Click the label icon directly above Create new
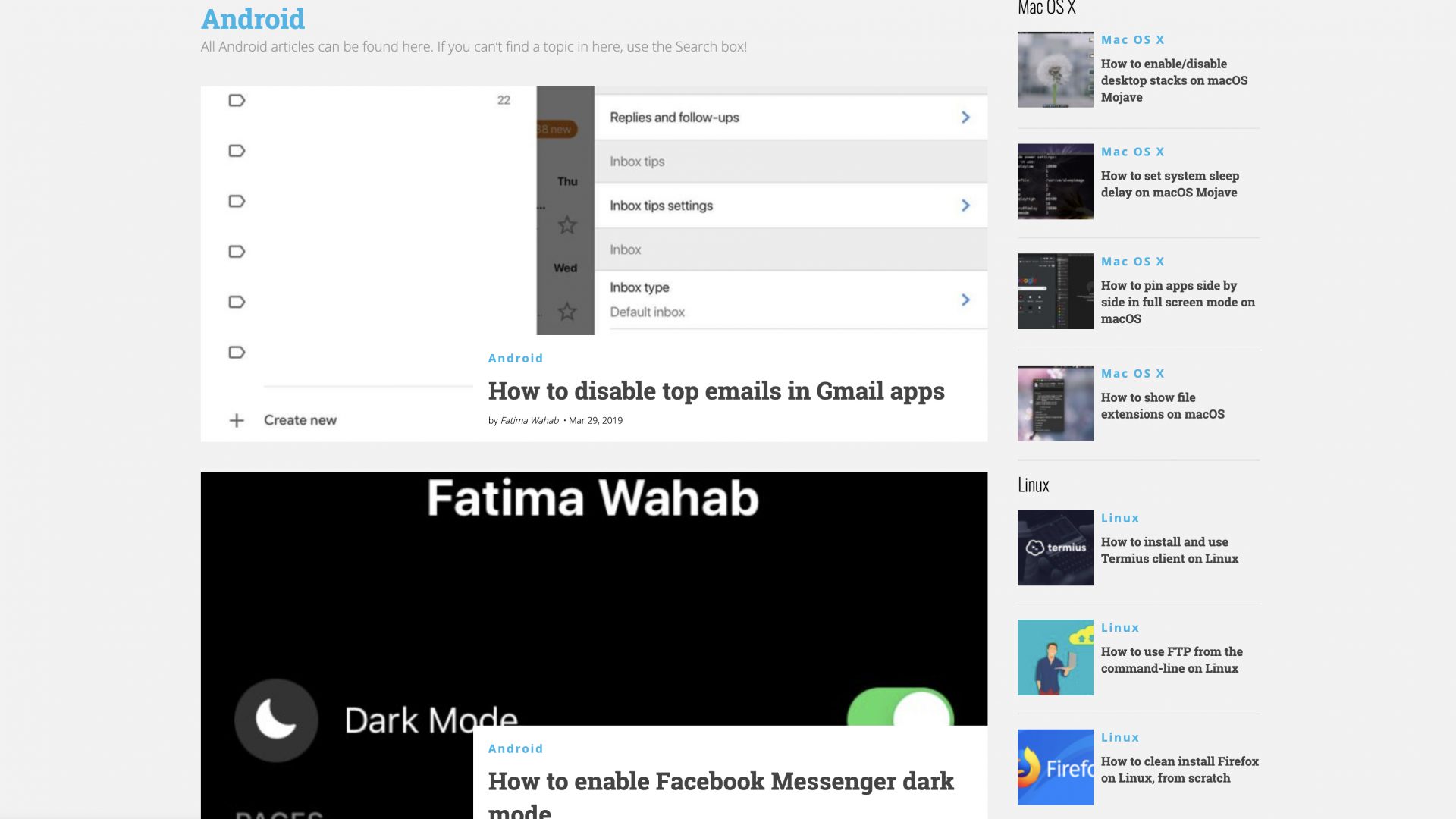The height and width of the screenshot is (819, 1456). point(237,352)
